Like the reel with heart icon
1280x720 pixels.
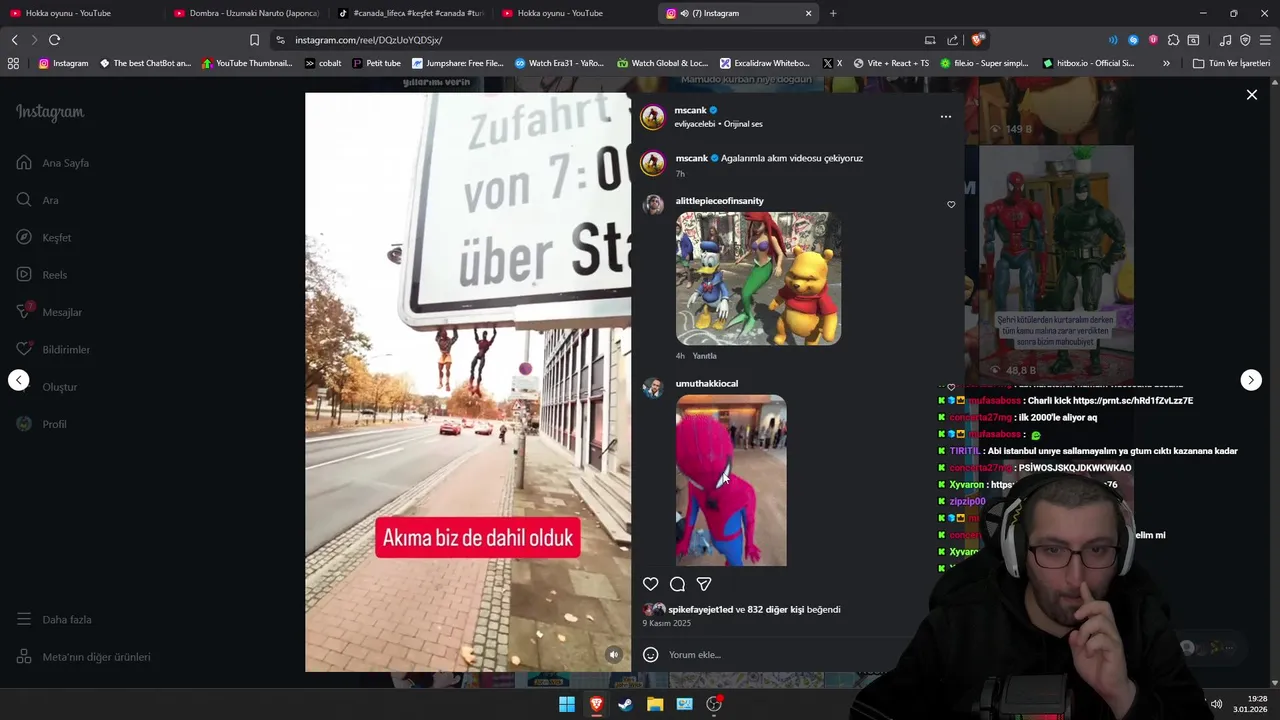coord(651,584)
